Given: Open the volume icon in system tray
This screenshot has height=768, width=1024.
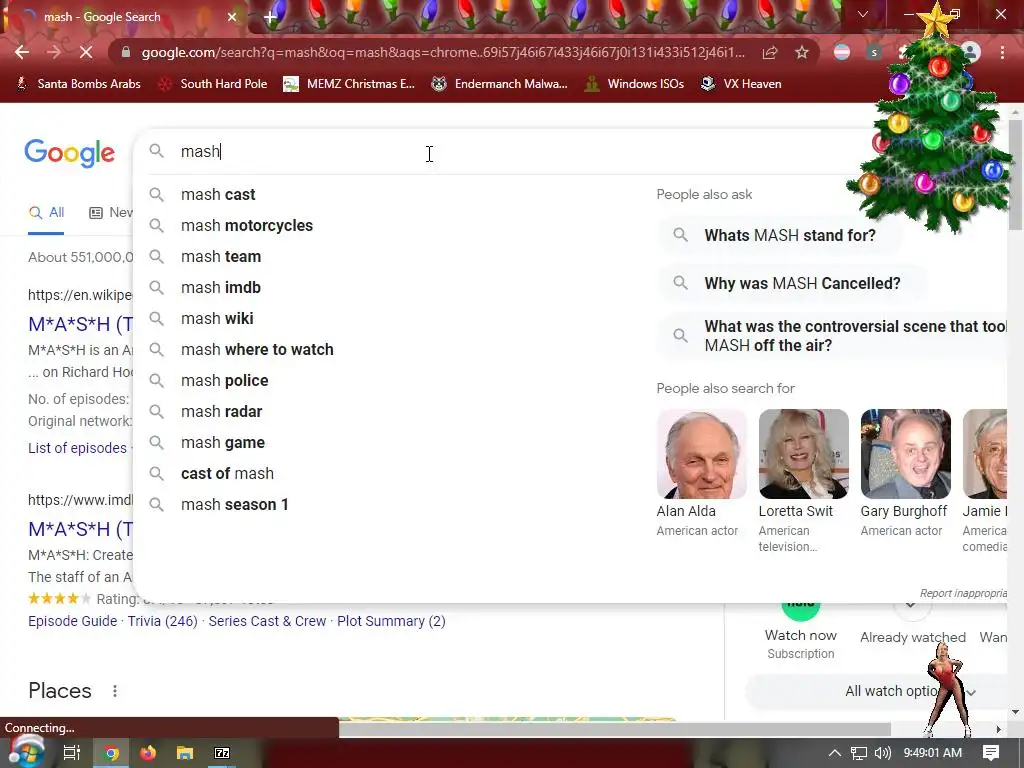Looking at the screenshot, I should pos(882,753).
